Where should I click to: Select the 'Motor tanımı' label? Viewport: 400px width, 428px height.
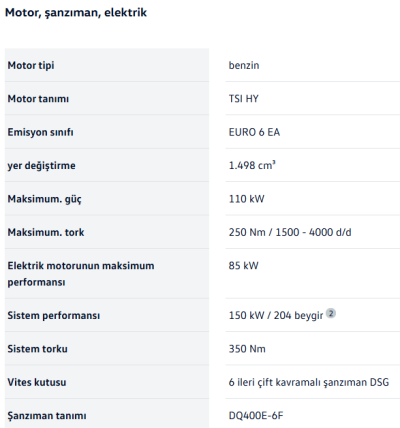point(38,99)
